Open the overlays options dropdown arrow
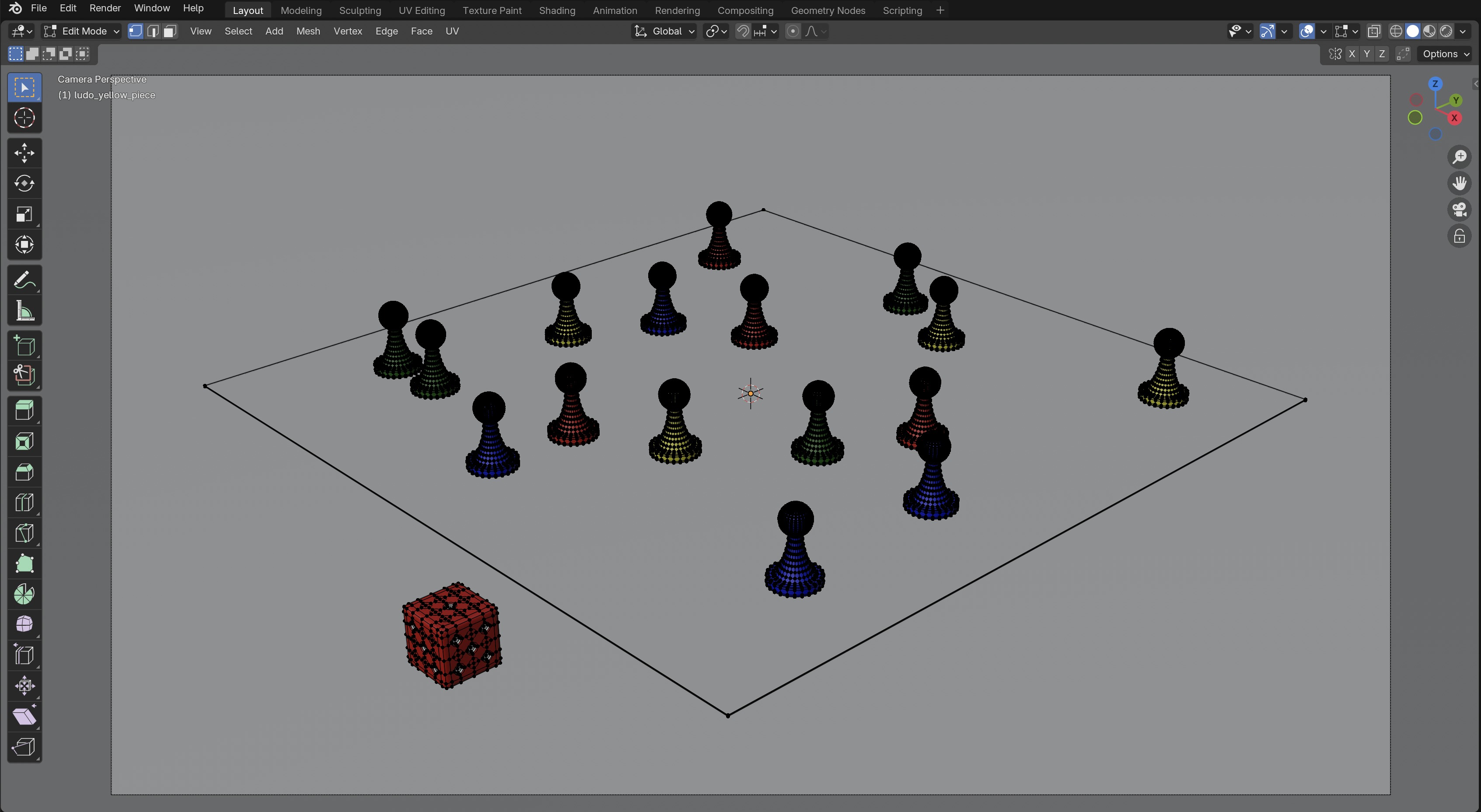Screen dimensions: 1481x812 (1323, 31)
